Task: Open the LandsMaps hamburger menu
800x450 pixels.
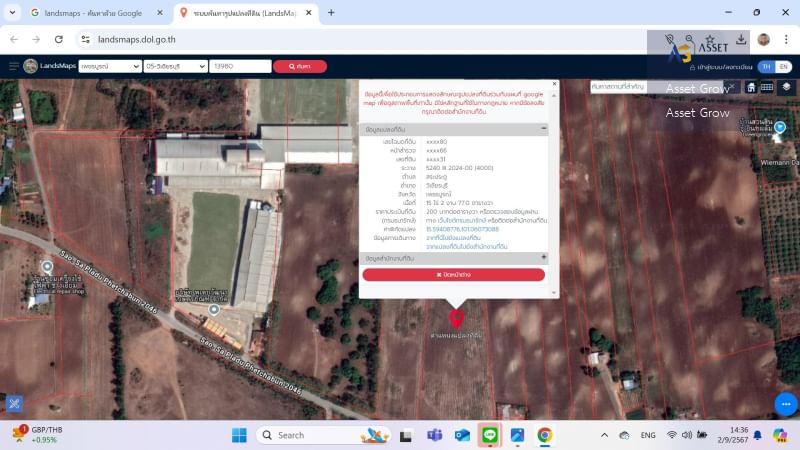Action: (14, 66)
